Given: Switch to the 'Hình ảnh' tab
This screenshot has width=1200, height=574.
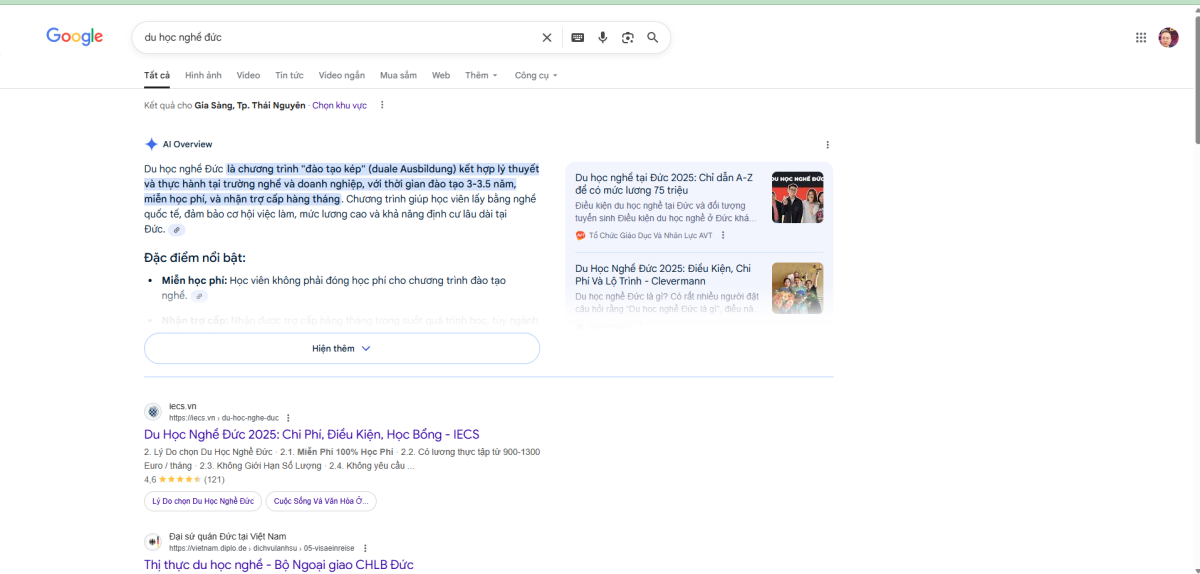Looking at the screenshot, I should 203,75.
